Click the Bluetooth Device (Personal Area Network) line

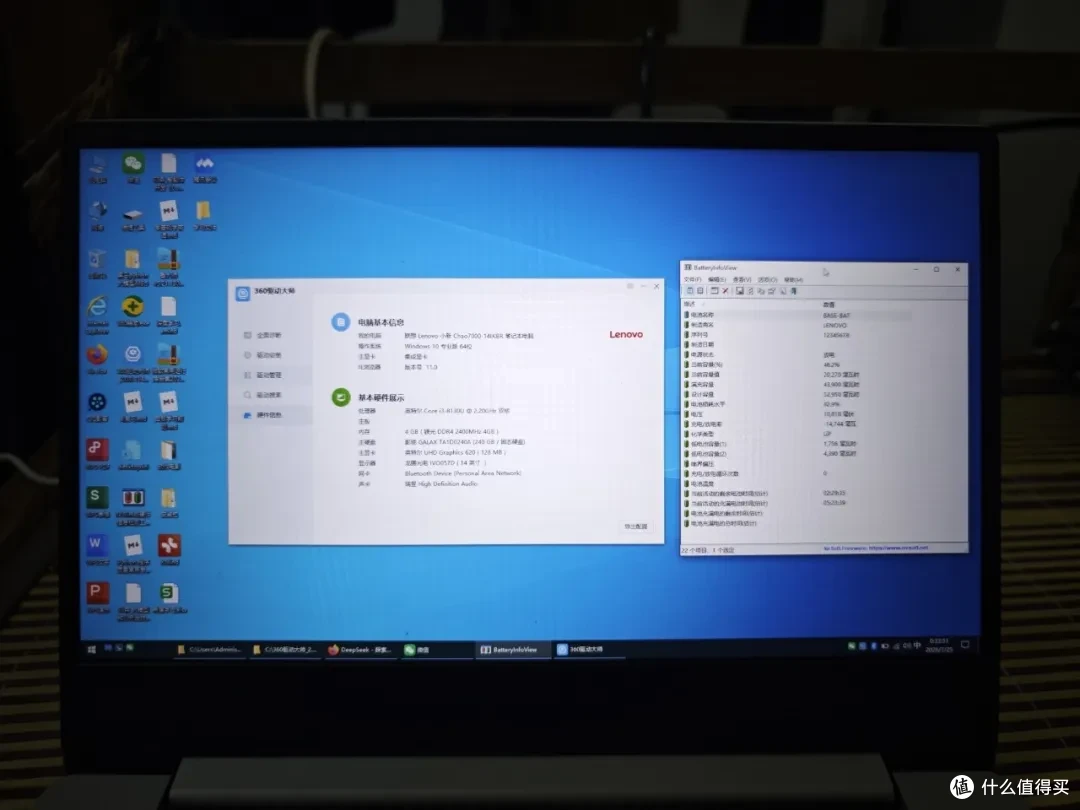click(463, 473)
